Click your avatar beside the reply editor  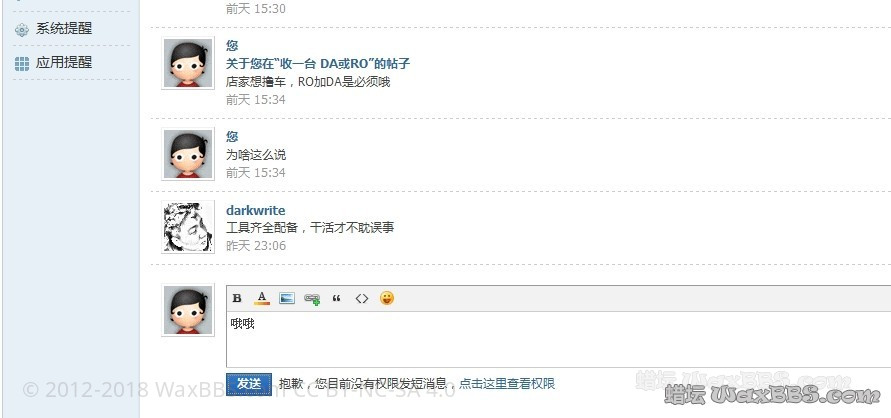[x=188, y=310]
